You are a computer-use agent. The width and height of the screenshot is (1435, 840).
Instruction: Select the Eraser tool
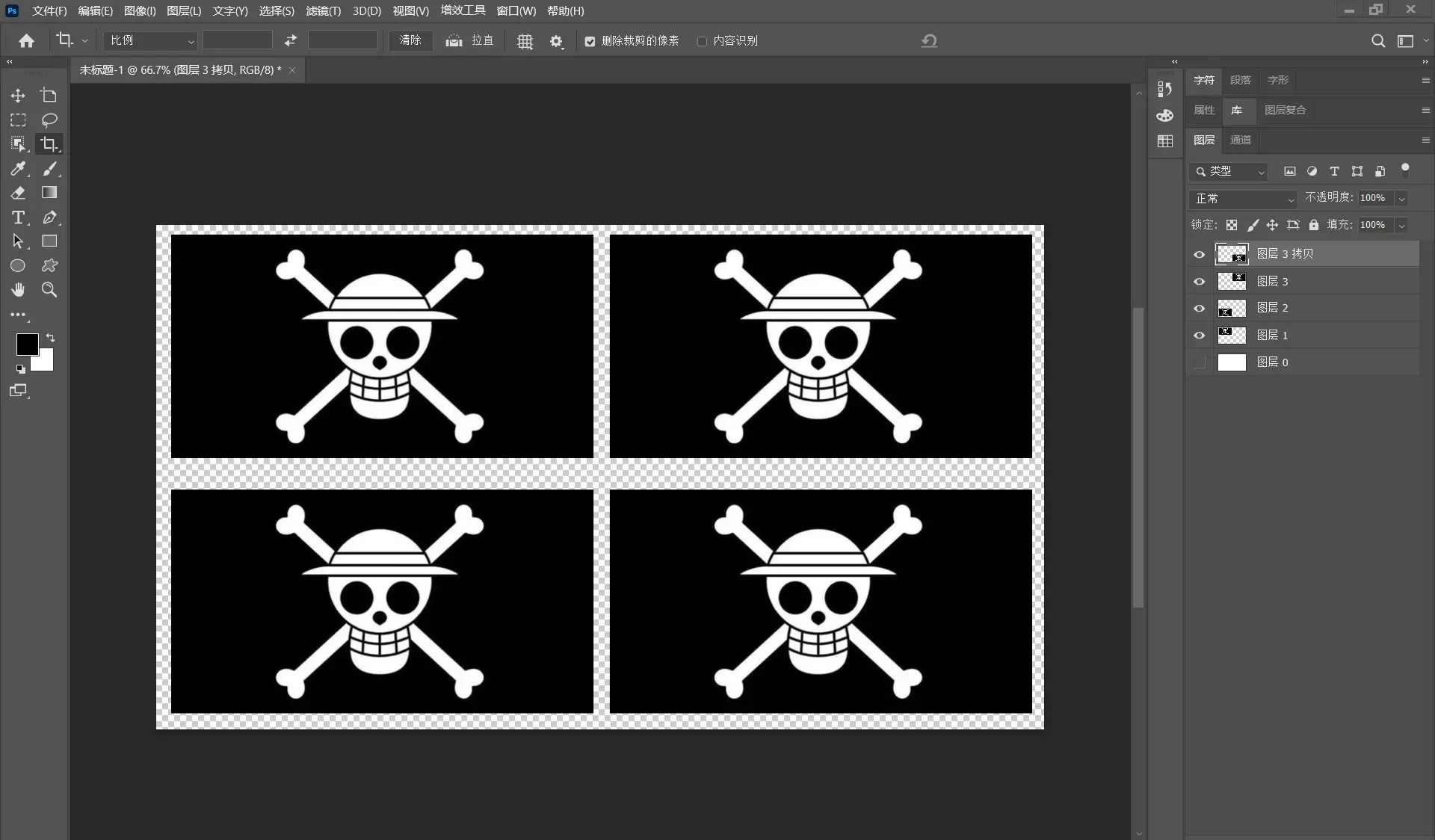18,193
